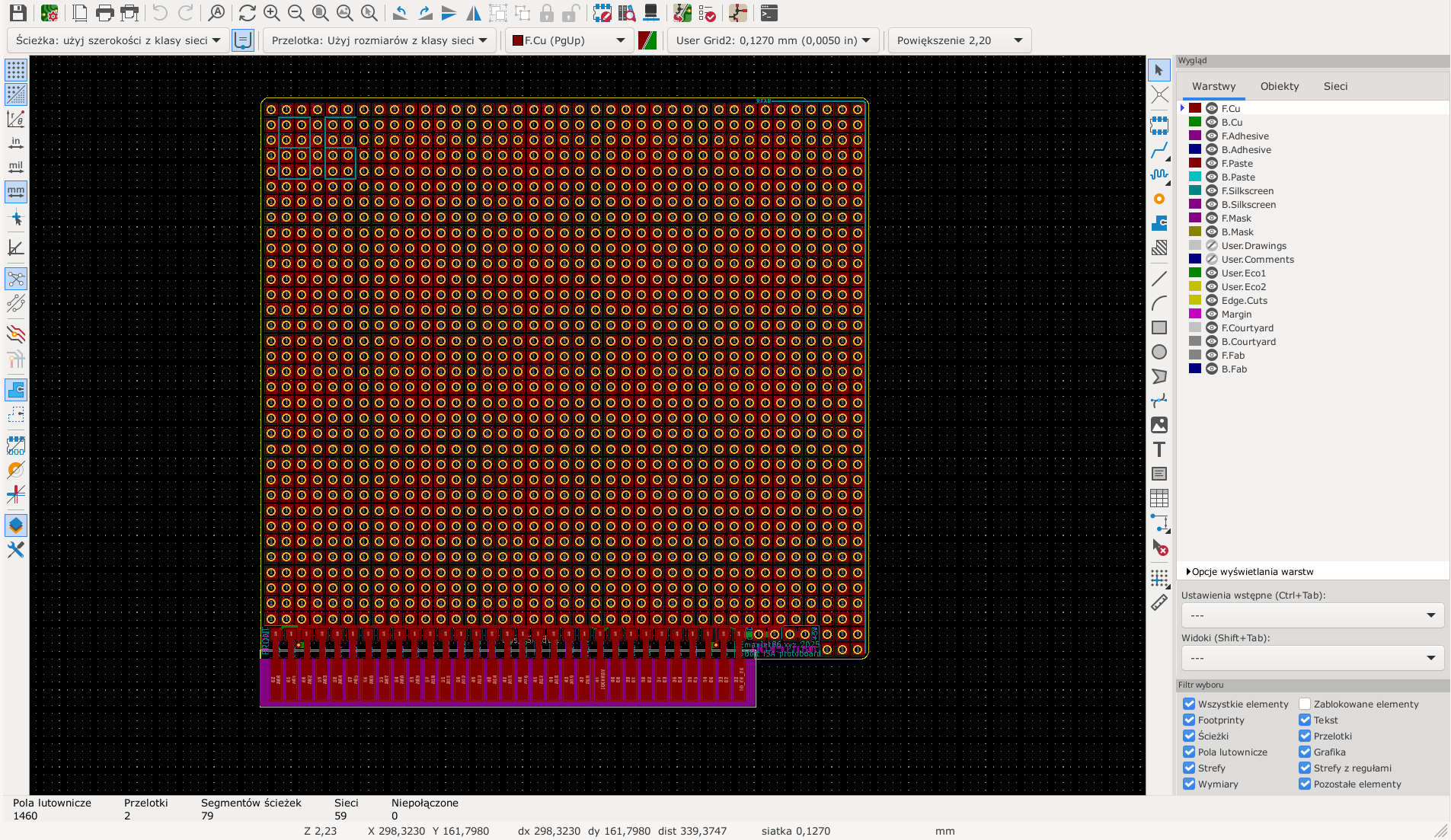The height and width of the screenshot is (840, 1451).
Task: Select the Route tracks tool
Action: pyautogui.click(x=1159, y=150)
